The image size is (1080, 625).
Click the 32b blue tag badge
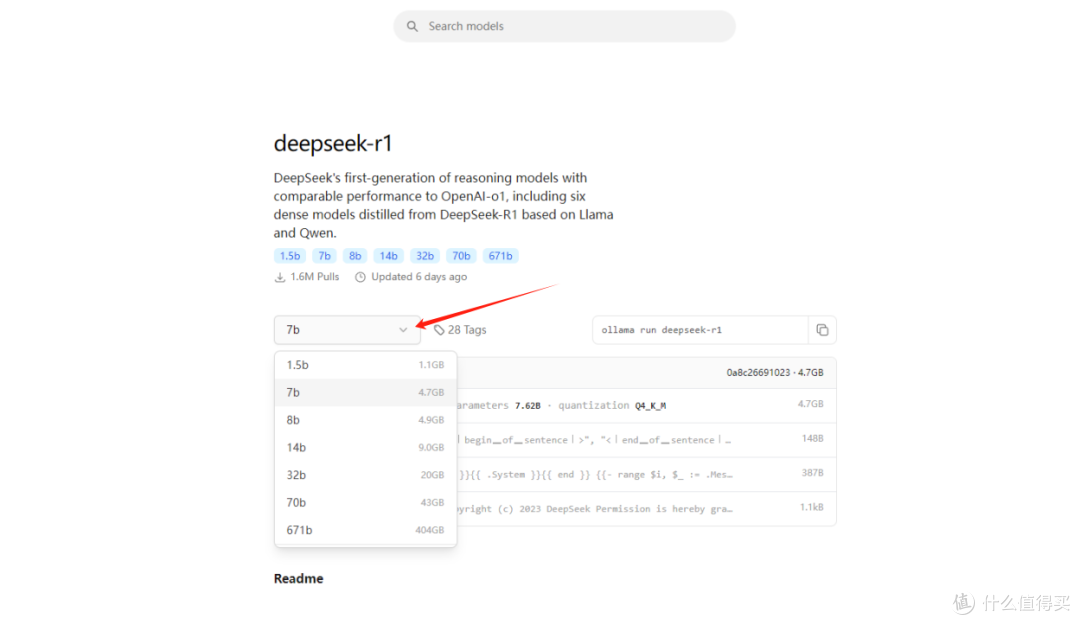click(425, 256)
